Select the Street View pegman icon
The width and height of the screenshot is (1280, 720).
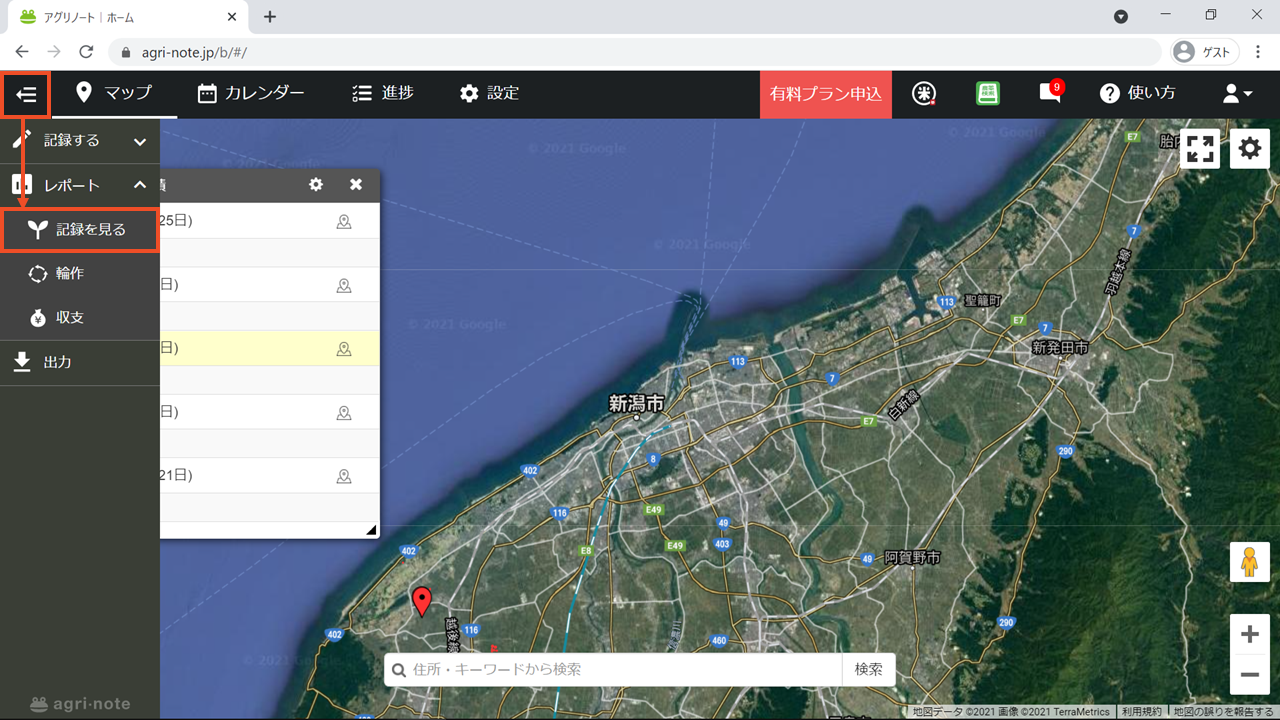(1249, 562)
